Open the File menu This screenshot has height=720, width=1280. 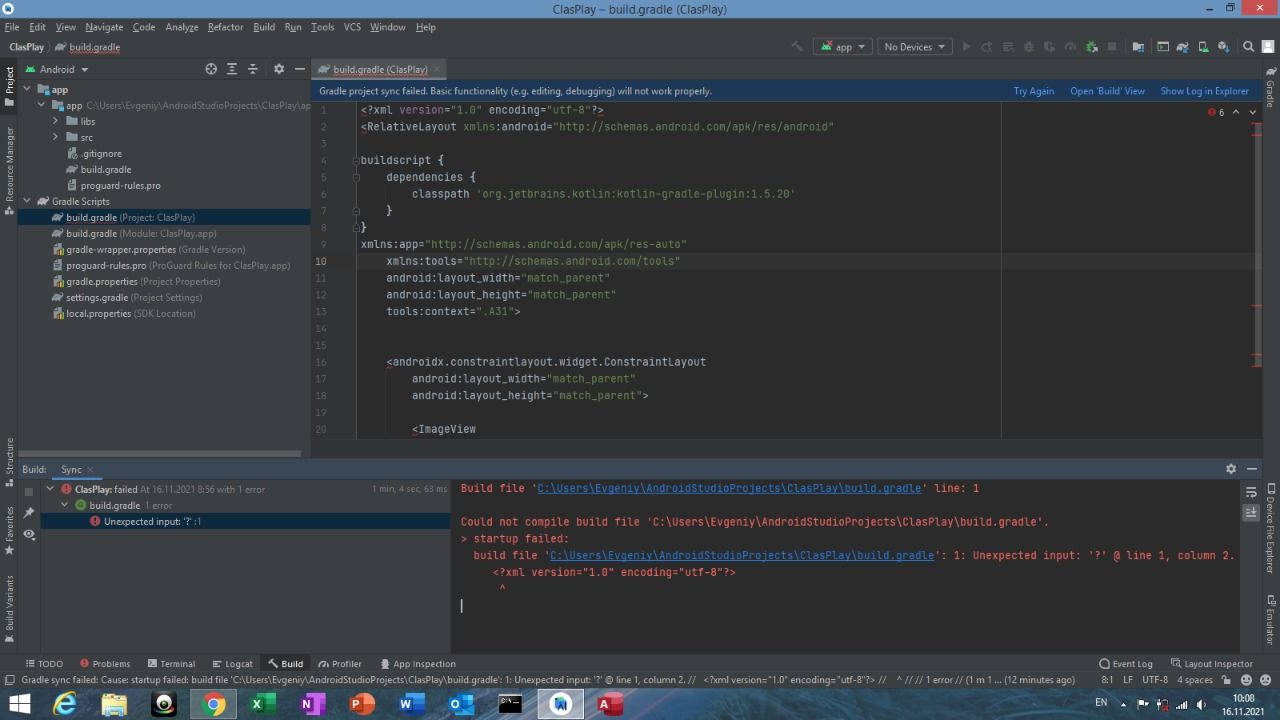point(12,27)
